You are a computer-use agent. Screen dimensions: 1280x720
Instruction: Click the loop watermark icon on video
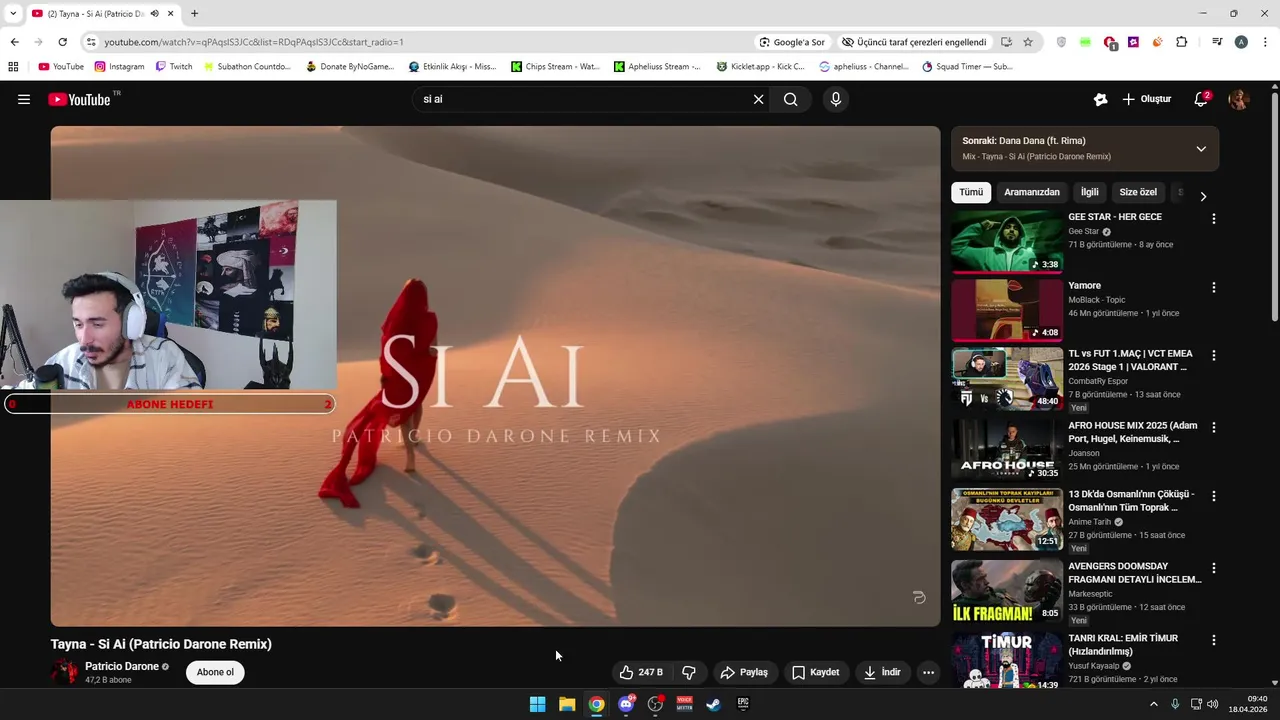[x=919, y=597]
